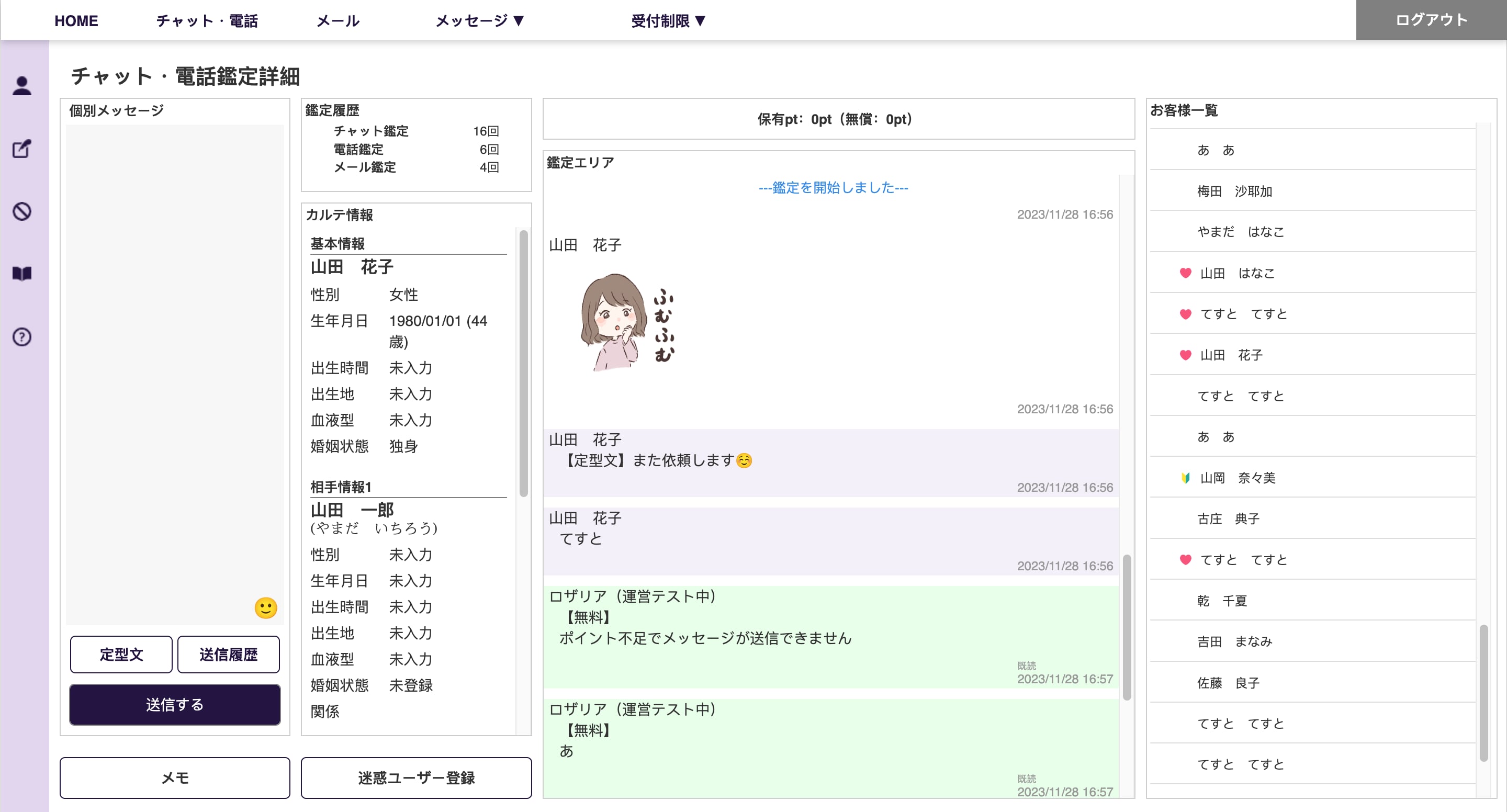Expand the メッセージ dropdown menu

click(480, 21)
